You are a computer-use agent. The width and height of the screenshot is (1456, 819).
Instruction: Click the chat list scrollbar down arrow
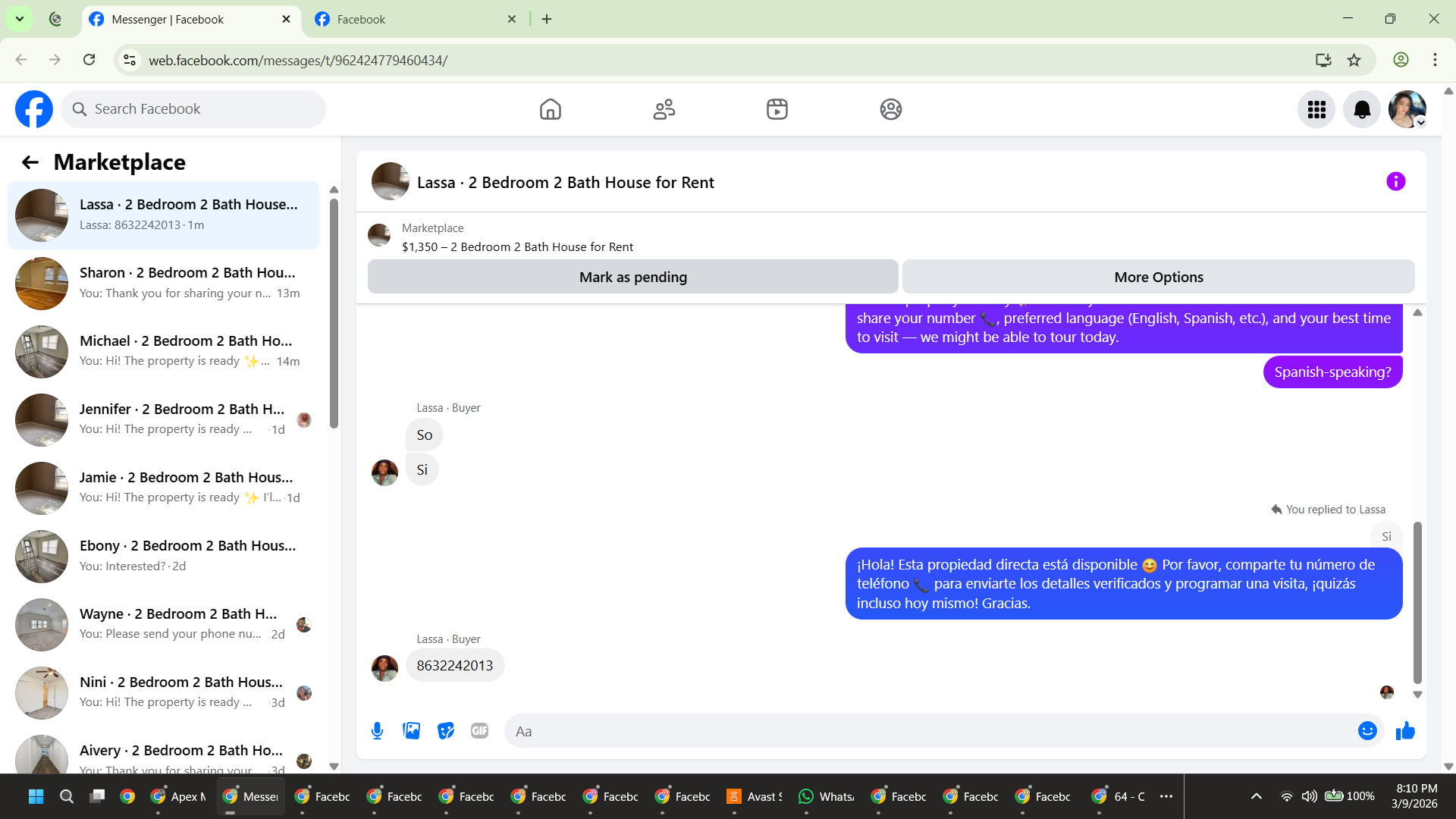pos(334,767)
